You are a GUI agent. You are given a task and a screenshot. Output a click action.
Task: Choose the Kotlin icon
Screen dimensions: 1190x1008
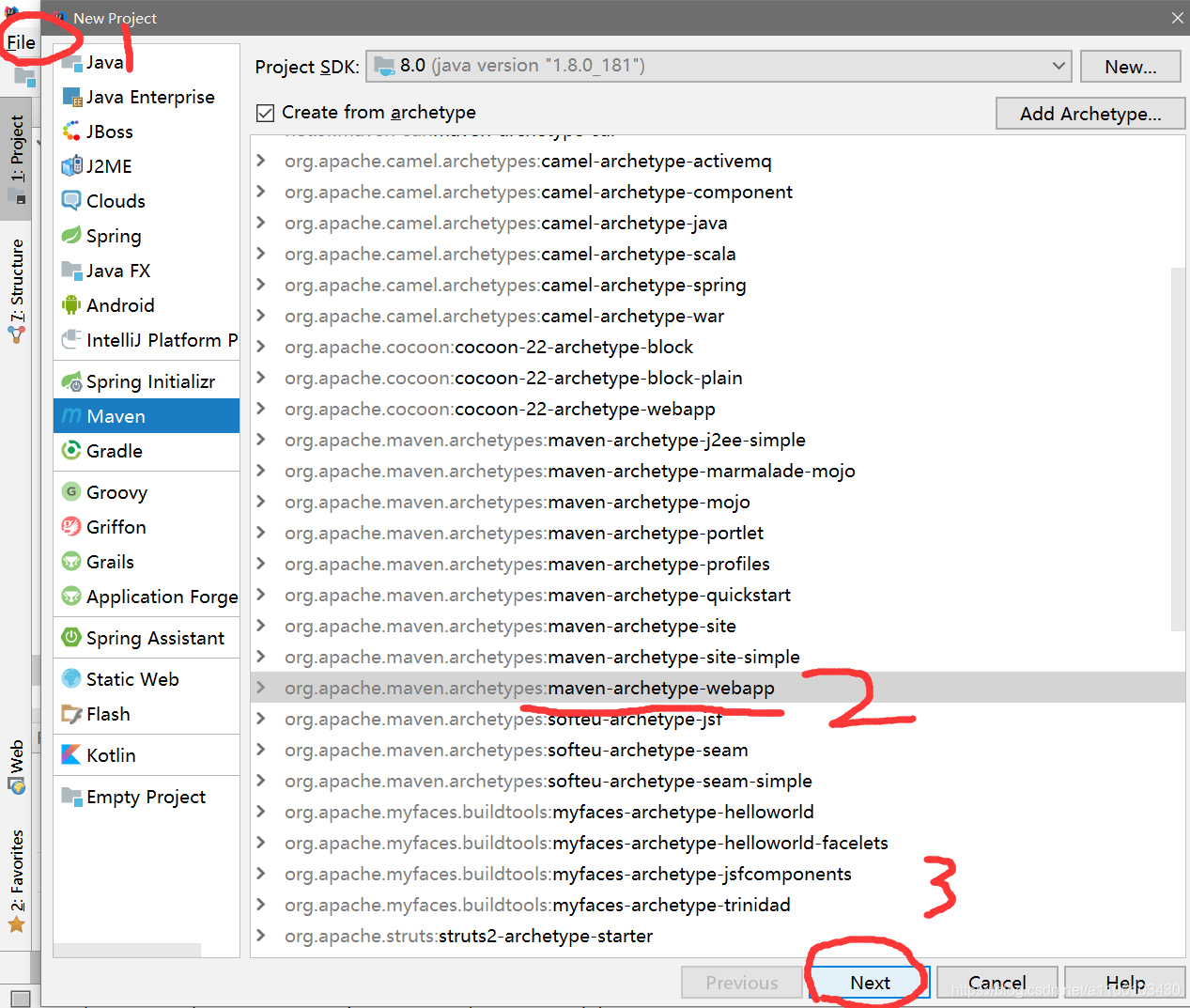(71, 755)
